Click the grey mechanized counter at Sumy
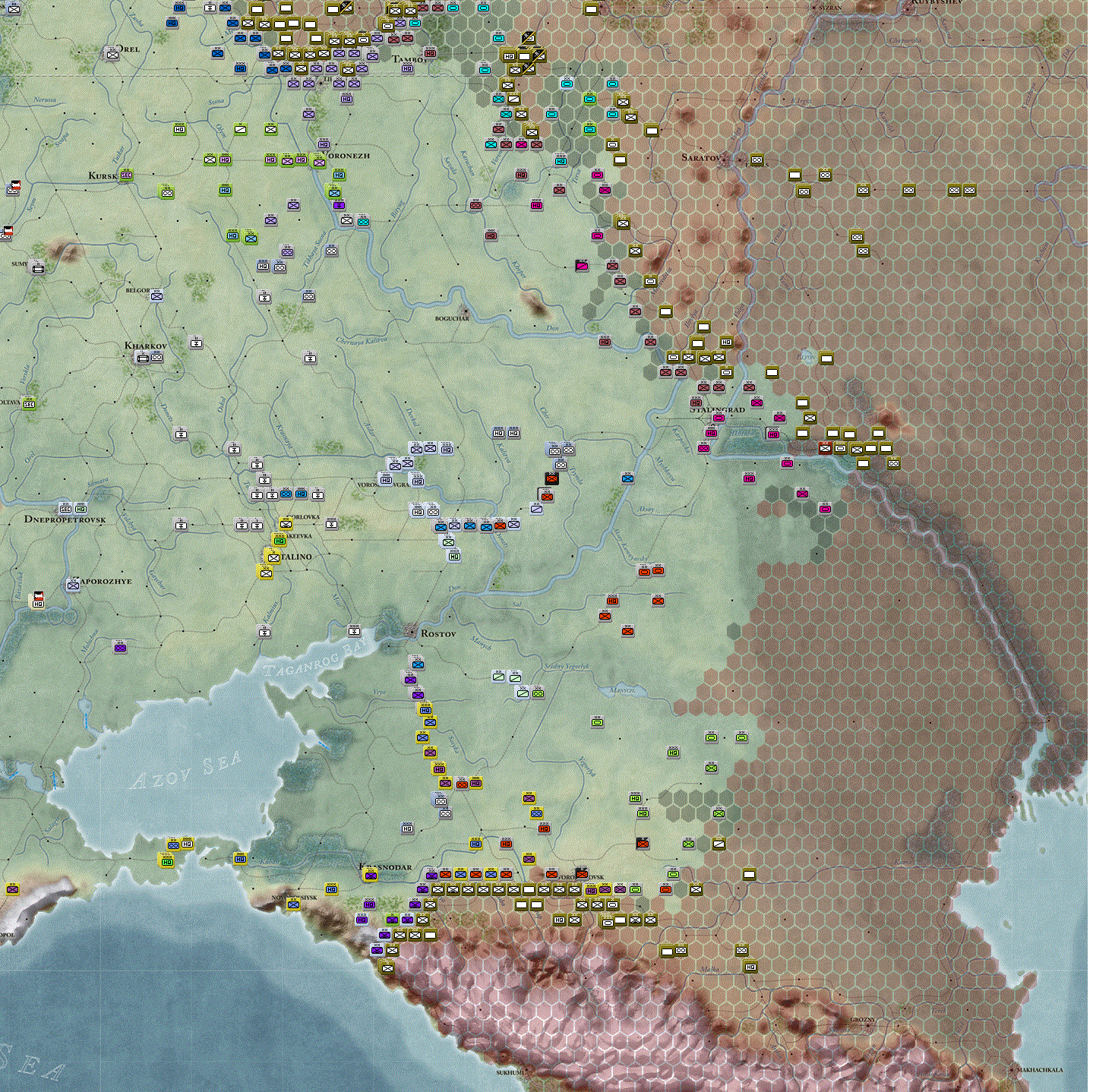This screenshot has height=1092, width=1093. click(x=38, y=267)
